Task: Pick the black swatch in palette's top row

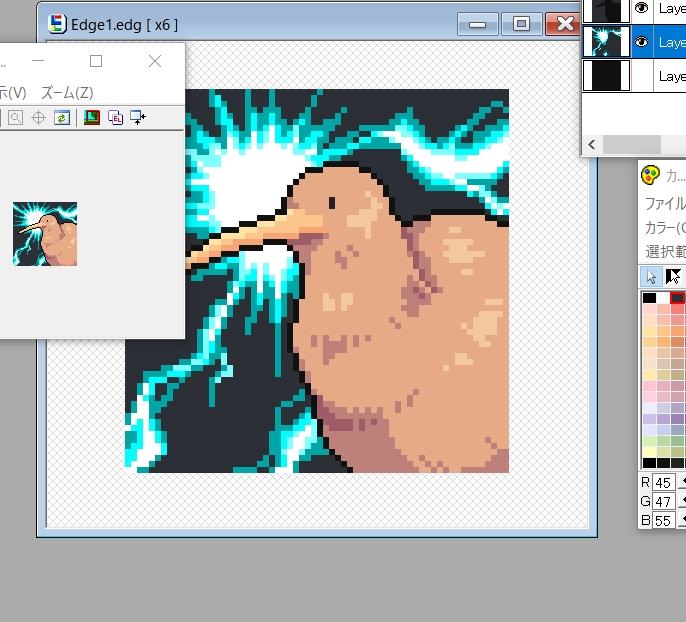Action: coord(649,298)
